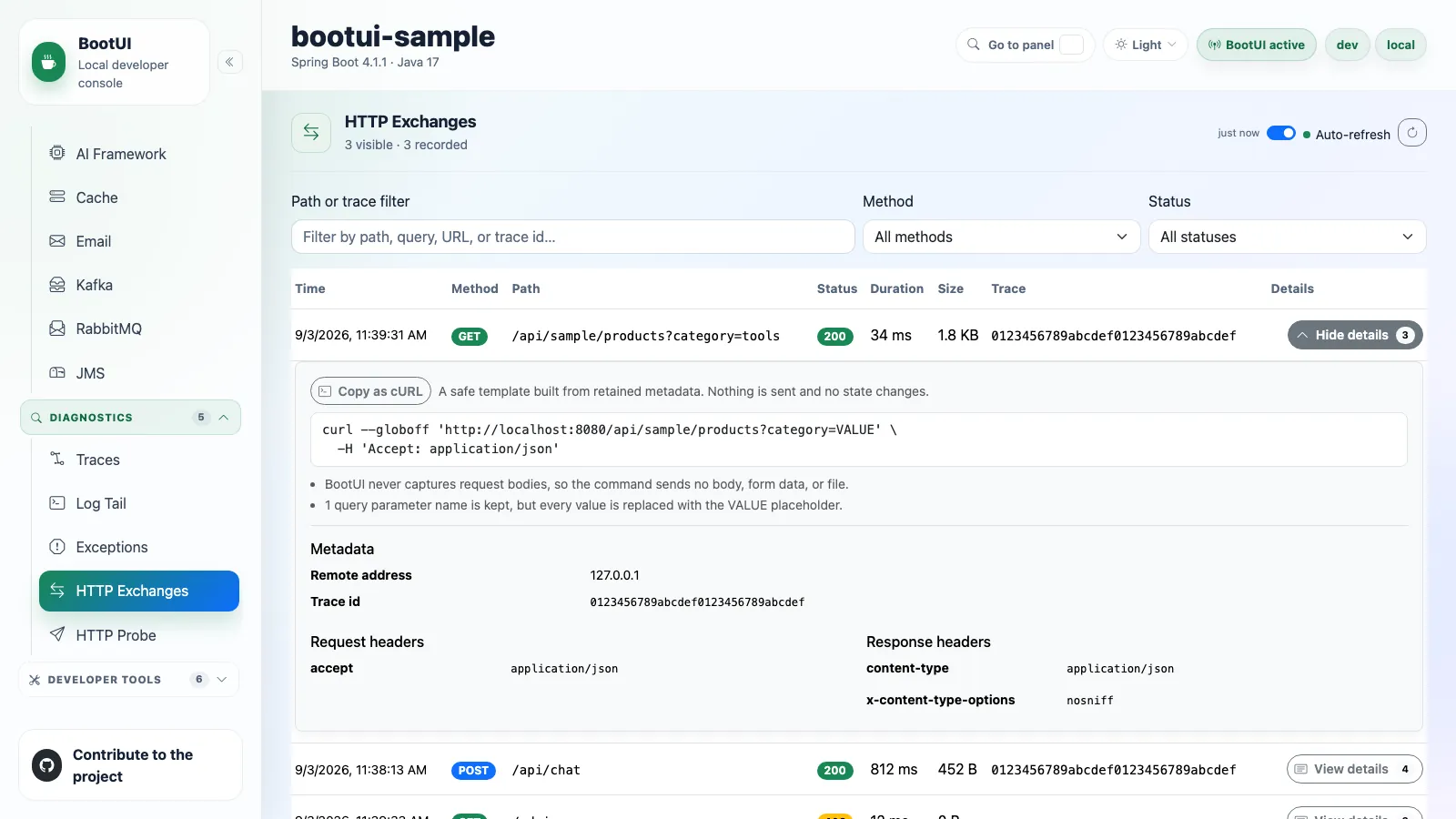Click the Diagnostics search icon
This screenshot has width=1456, height=819.
tap(36, 418)
